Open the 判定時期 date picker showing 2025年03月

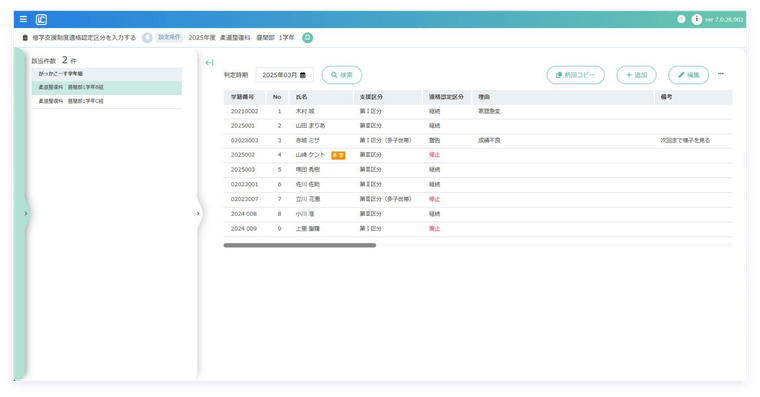284,75
